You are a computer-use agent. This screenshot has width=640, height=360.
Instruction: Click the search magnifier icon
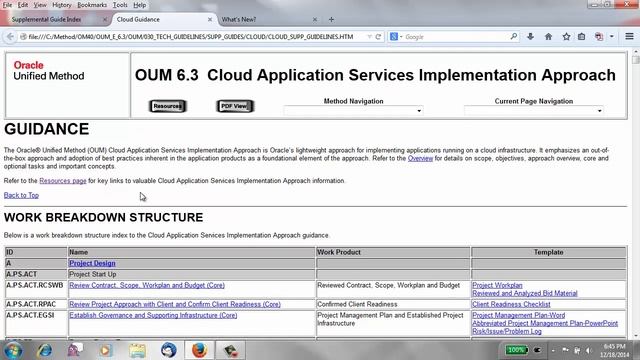tap(513, 37)
